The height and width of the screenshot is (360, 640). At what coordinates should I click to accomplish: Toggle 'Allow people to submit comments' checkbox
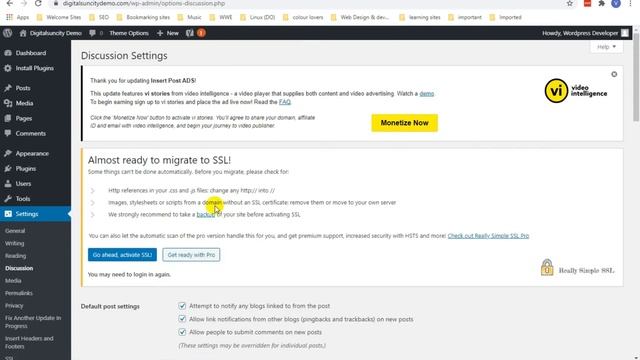coord(182,332)
